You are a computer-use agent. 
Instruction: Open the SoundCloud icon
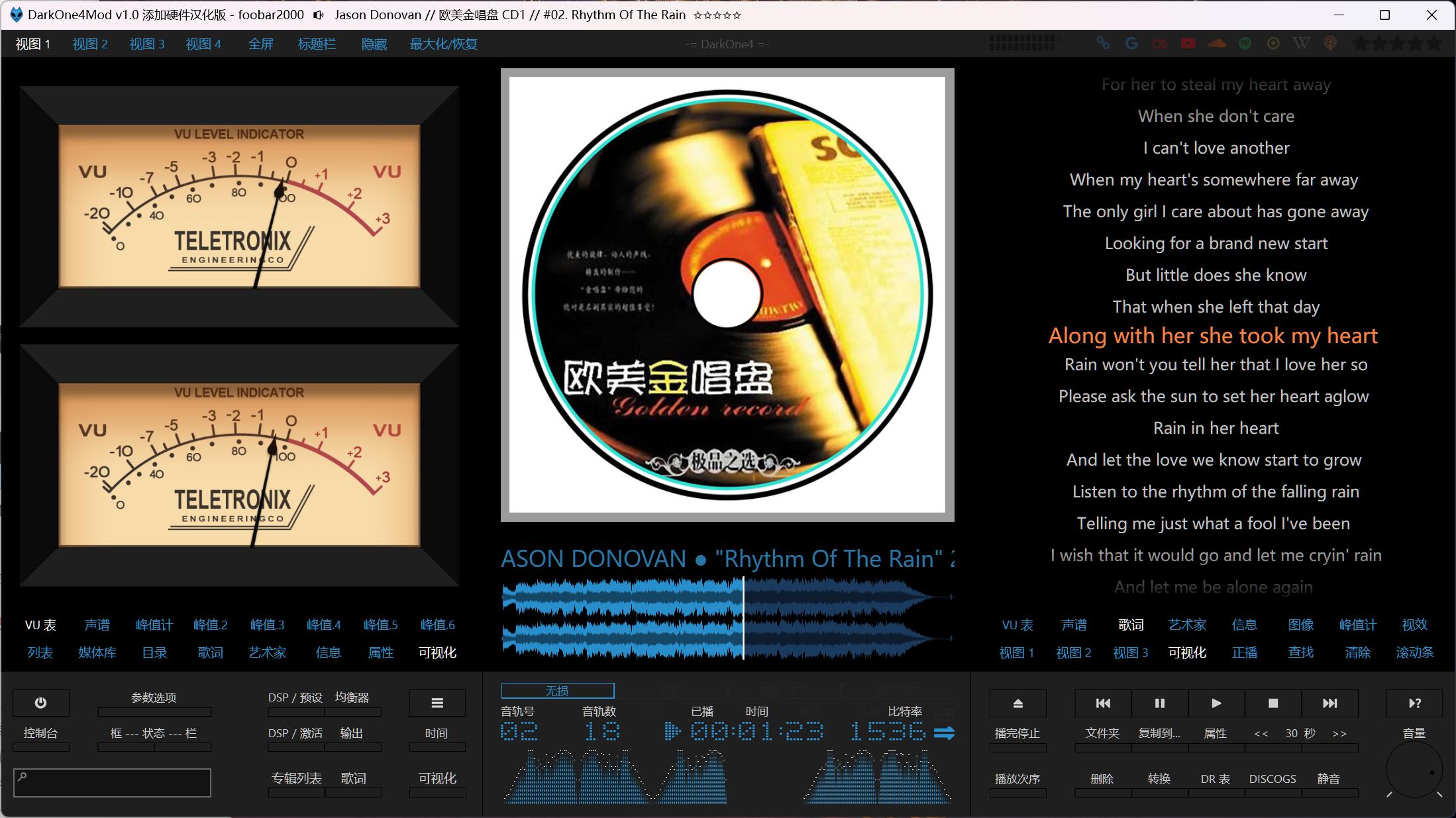tap(1217, 44)
